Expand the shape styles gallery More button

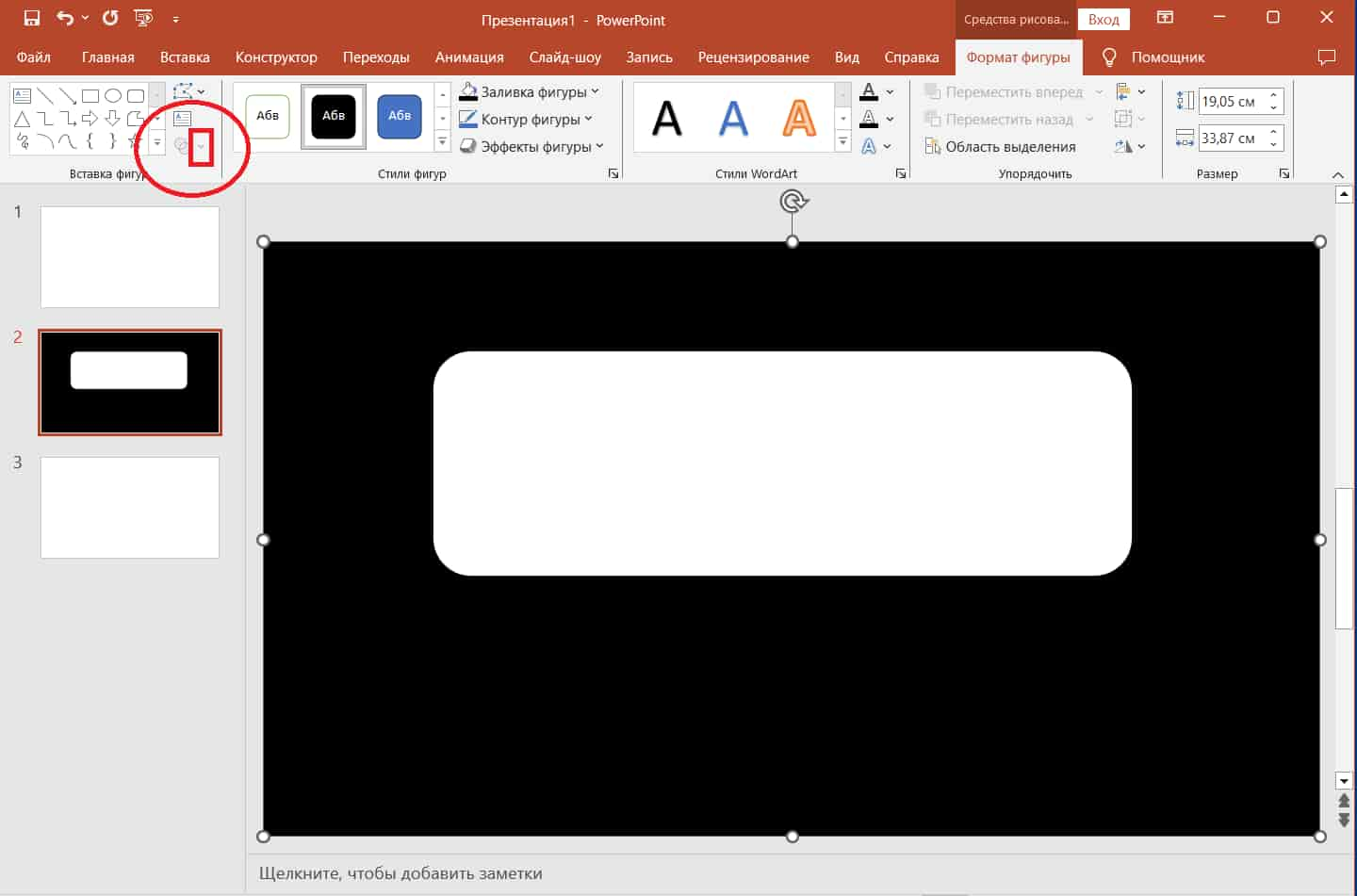coord(442,141)
